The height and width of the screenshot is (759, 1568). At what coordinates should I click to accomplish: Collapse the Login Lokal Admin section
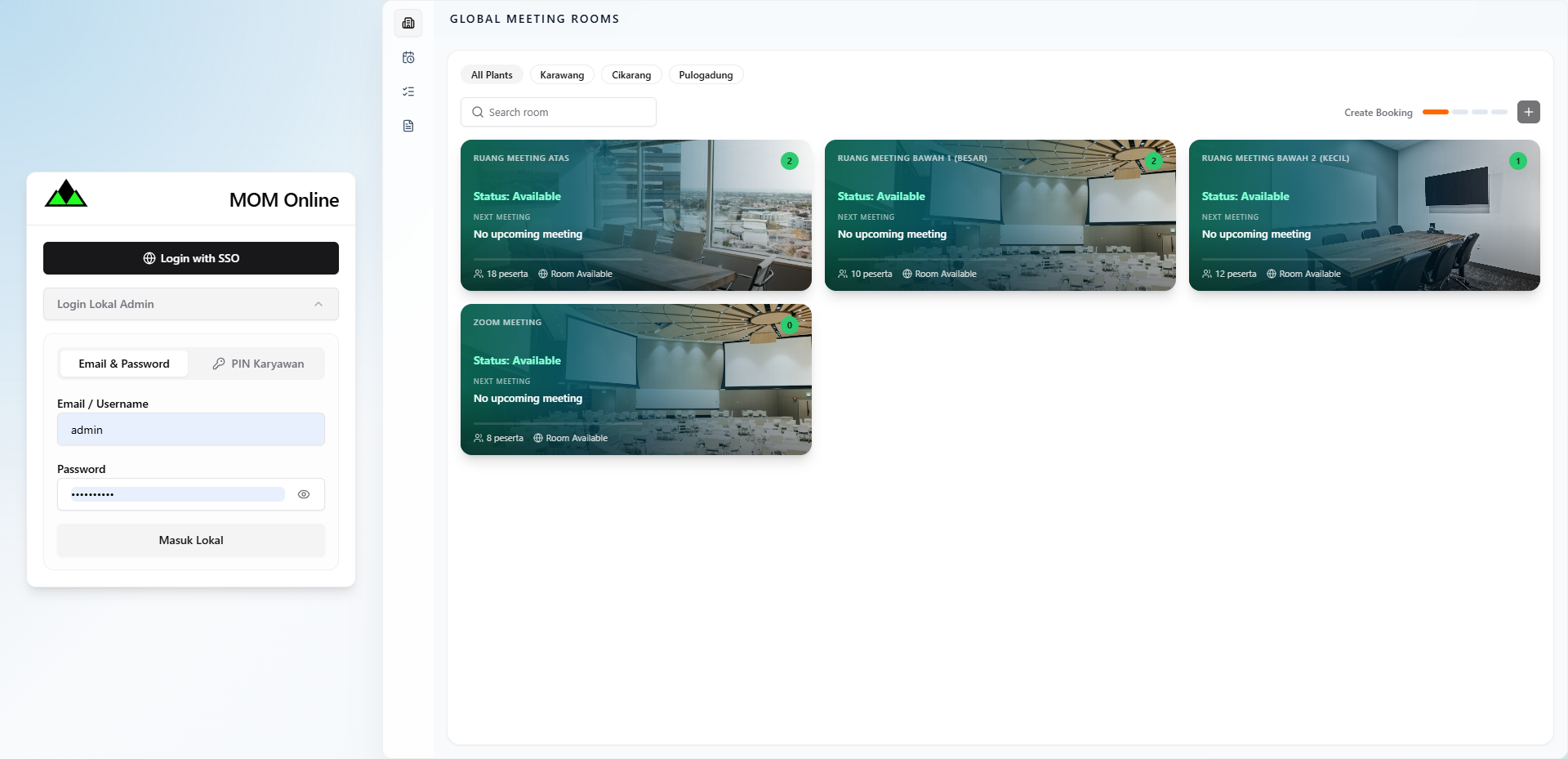point(191,304)
